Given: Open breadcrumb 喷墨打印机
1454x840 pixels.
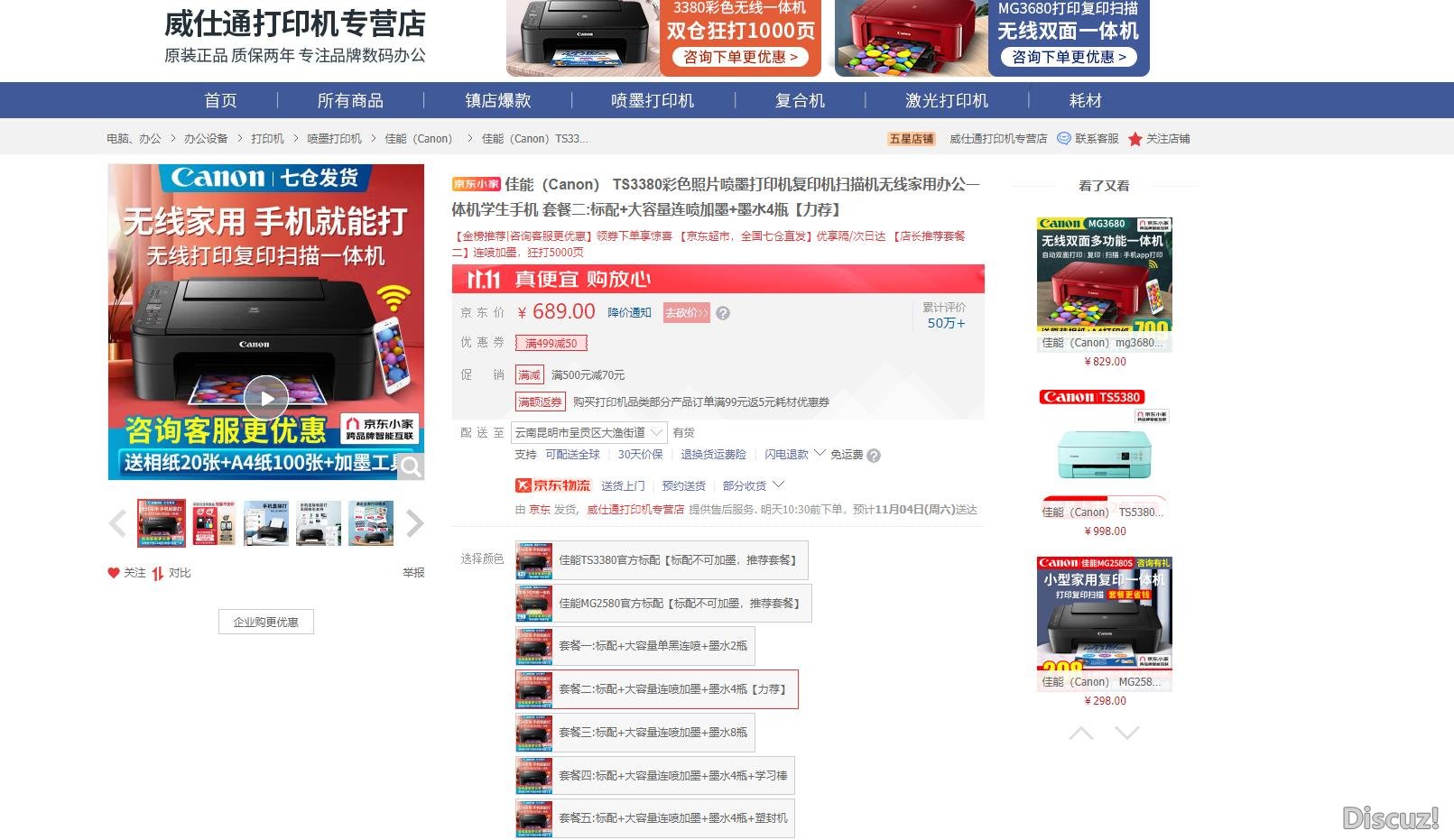Looking at the screenshot, I should (334, 139).
